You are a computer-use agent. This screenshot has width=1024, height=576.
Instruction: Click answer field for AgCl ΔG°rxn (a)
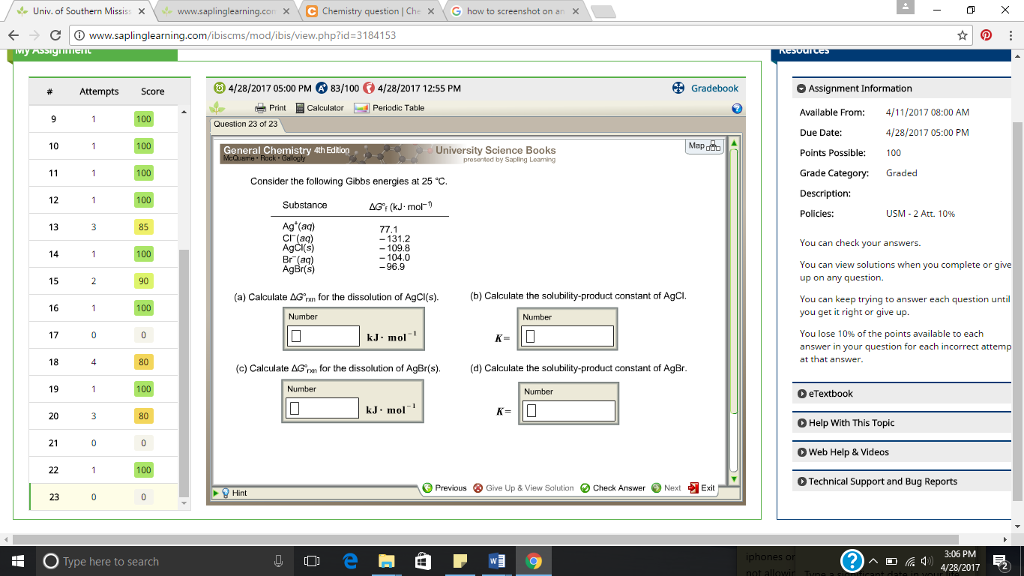coord(323,336)
